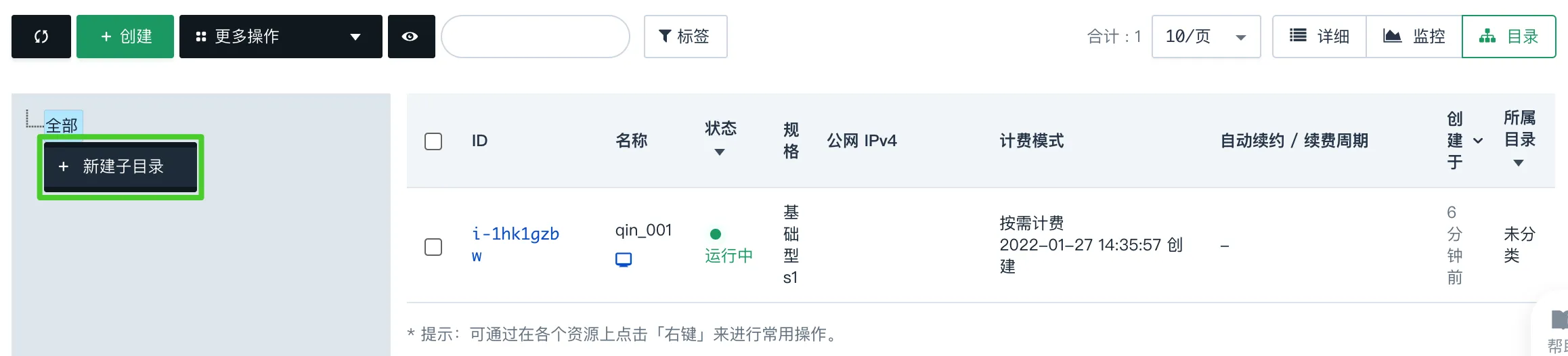Select the 目录 tree view tab
Screen dimensions: 1568x356
[x=1508, y=37]
